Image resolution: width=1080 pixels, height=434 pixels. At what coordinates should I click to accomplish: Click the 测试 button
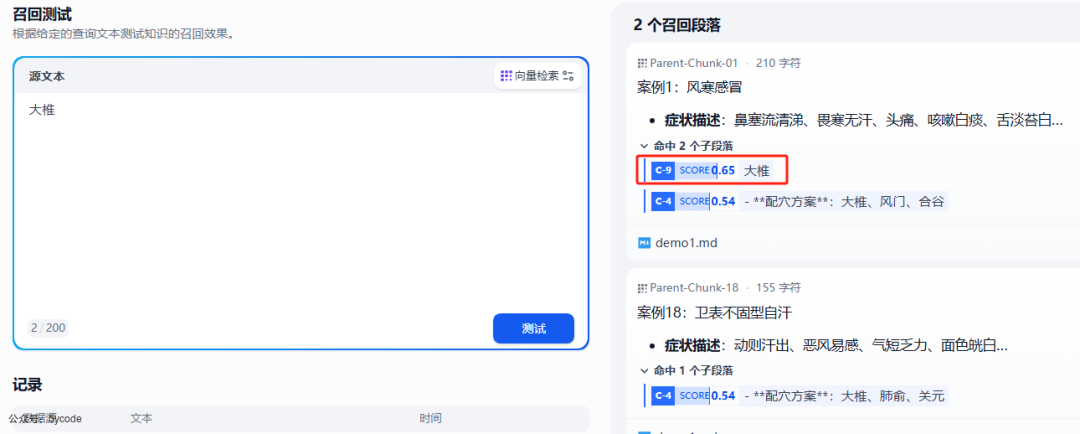click(x=533, y=329)
